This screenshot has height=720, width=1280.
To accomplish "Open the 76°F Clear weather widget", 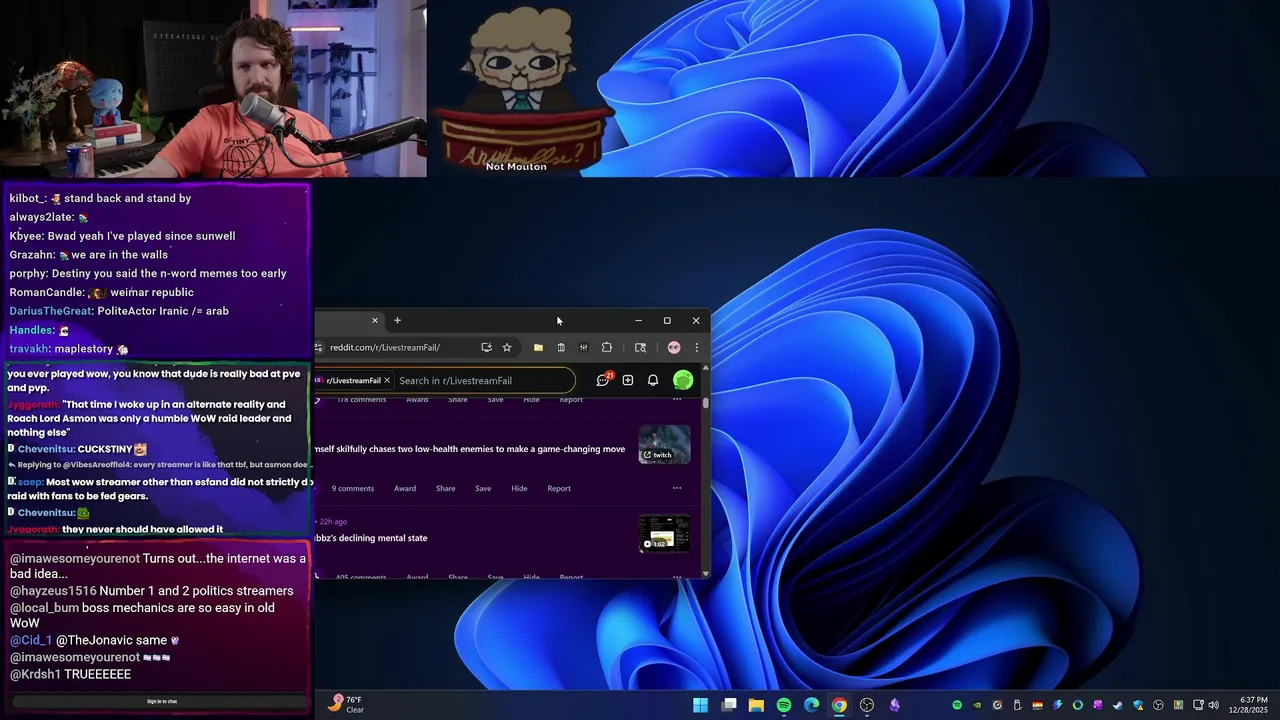I will click(346, 704).
